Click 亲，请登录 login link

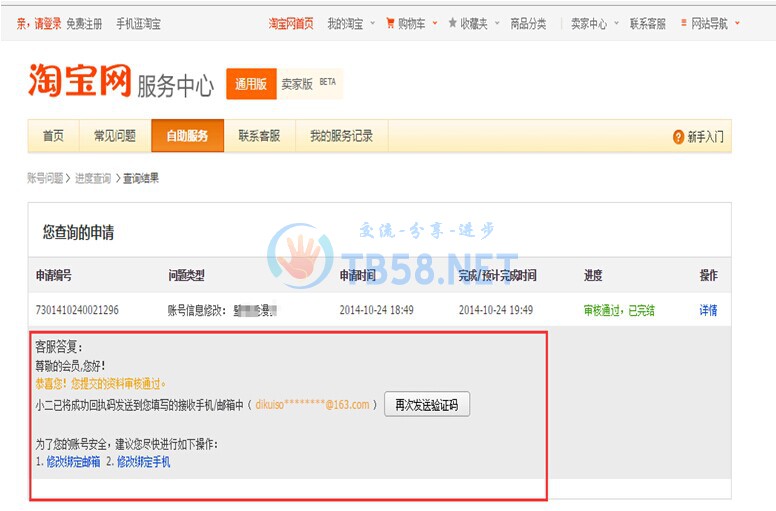[x=39, y=23]
